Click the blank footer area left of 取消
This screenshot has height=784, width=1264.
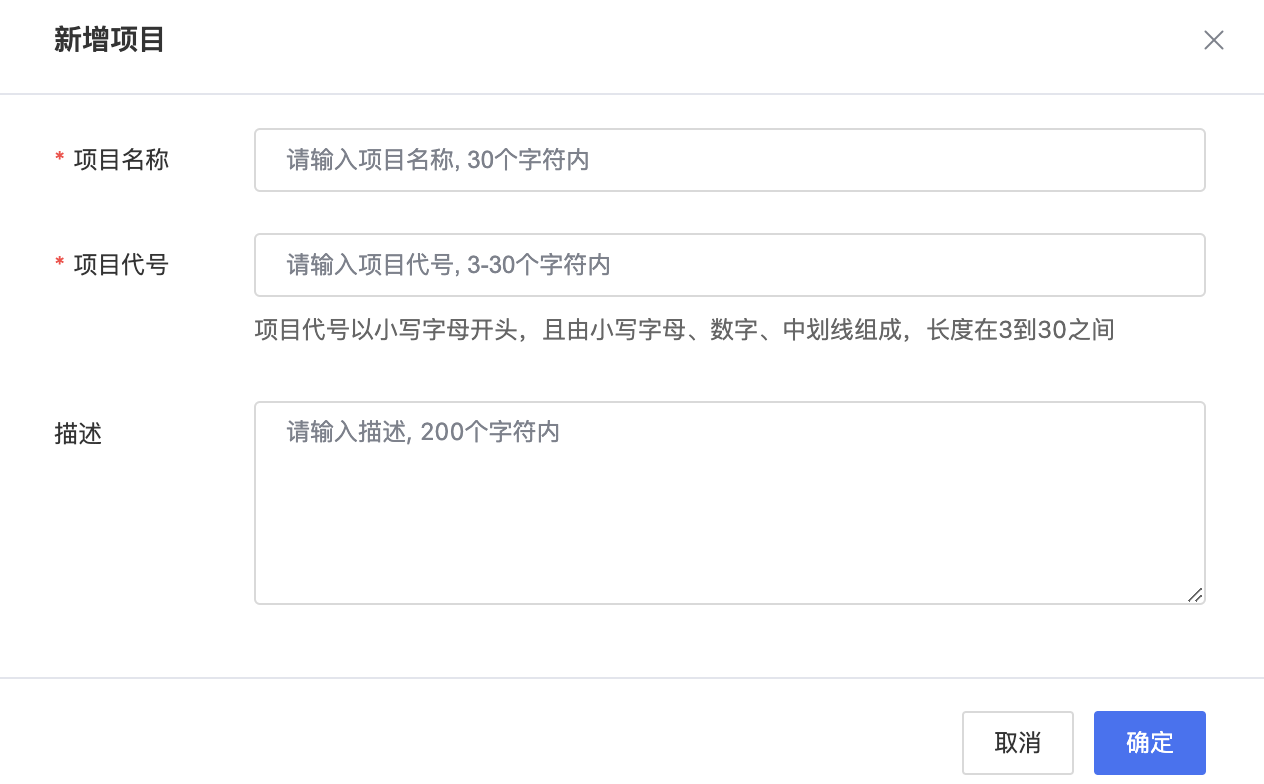(x=480, y=743)
